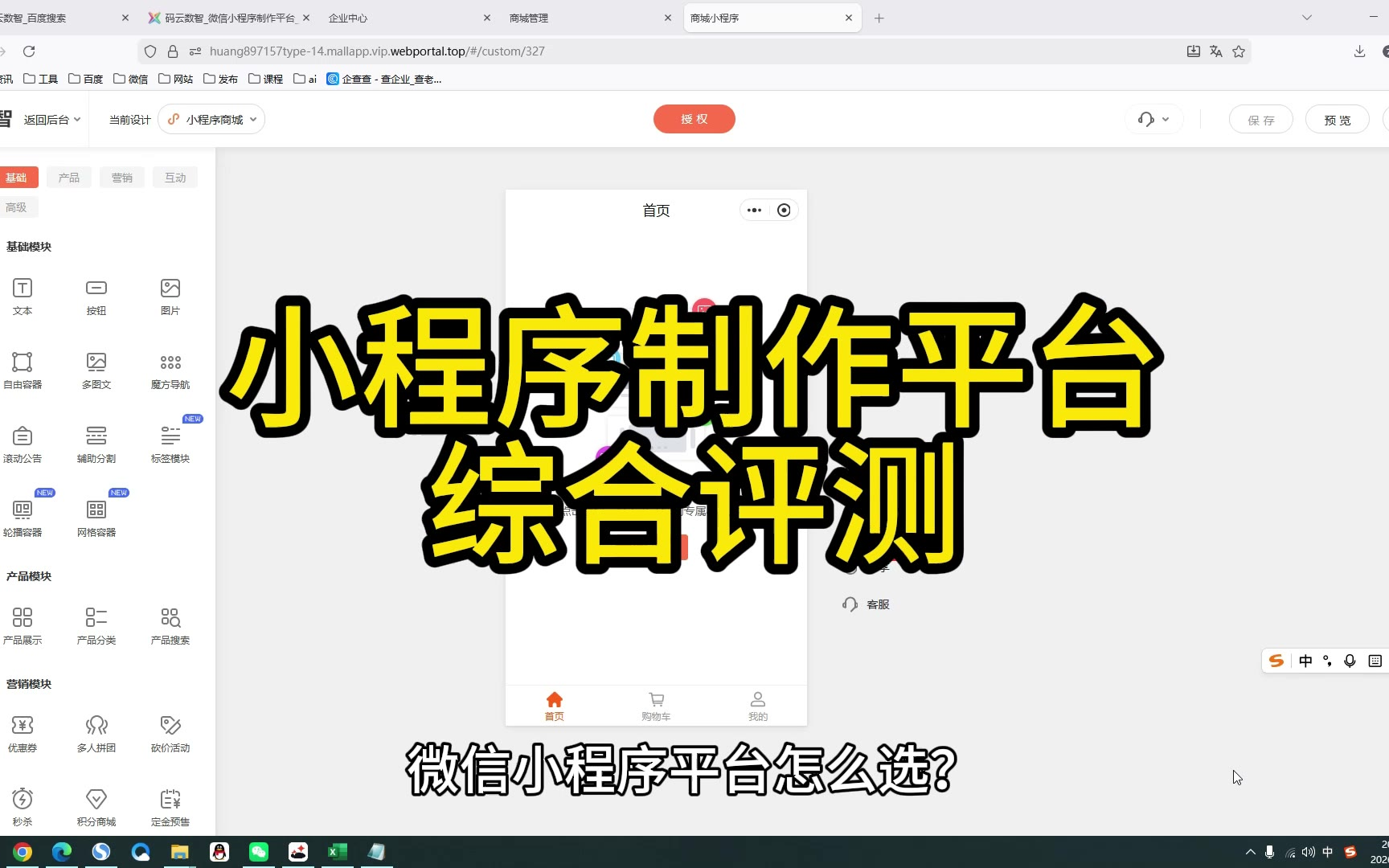This screenshot has width=1389, height=868.
Task: Switch to the 营销 module tab
Action: [x=122, y=178]
